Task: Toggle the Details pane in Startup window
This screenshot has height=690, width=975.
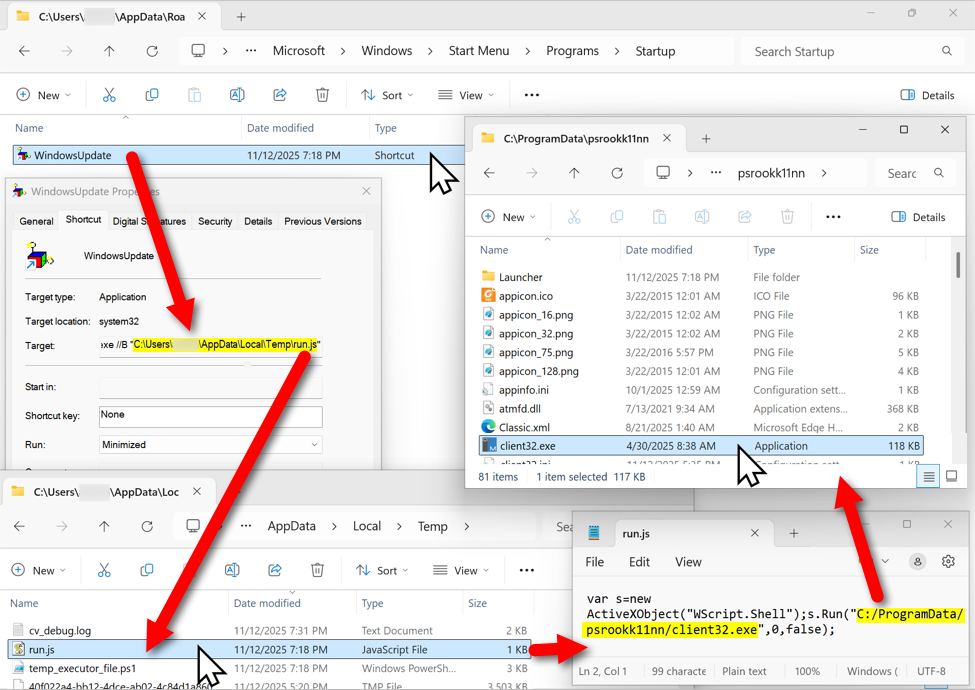Action: (x=927, y=95)
